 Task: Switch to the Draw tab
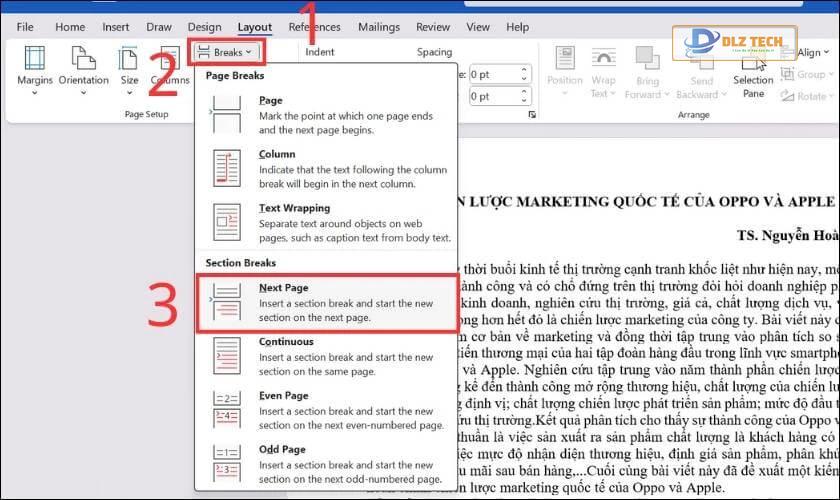tap(159, 27)
